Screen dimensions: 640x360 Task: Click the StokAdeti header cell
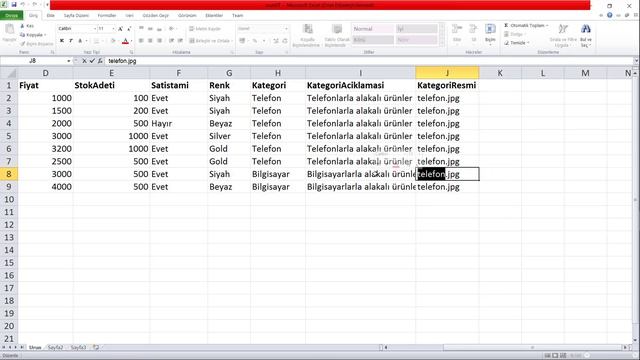[x=111, y=85]
